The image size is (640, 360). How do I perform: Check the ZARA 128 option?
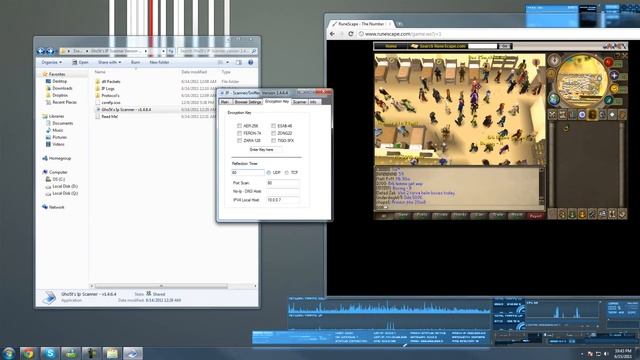tap(239, 140)
